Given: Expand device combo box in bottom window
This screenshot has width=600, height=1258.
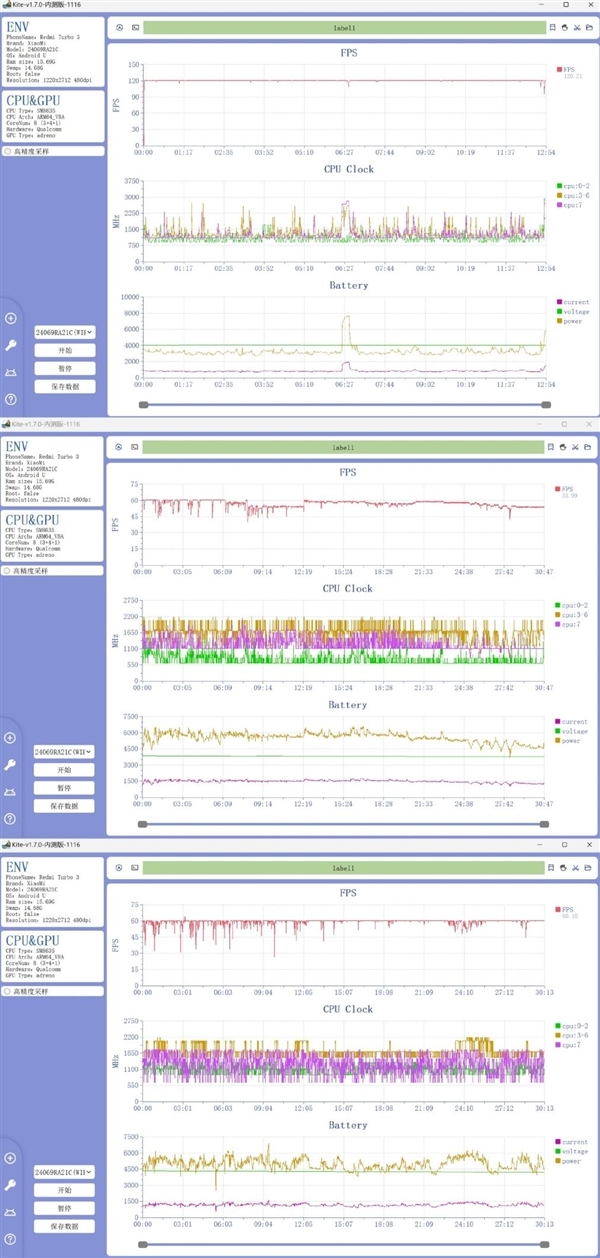Looking at the screenshot, I should point(64,1172).
